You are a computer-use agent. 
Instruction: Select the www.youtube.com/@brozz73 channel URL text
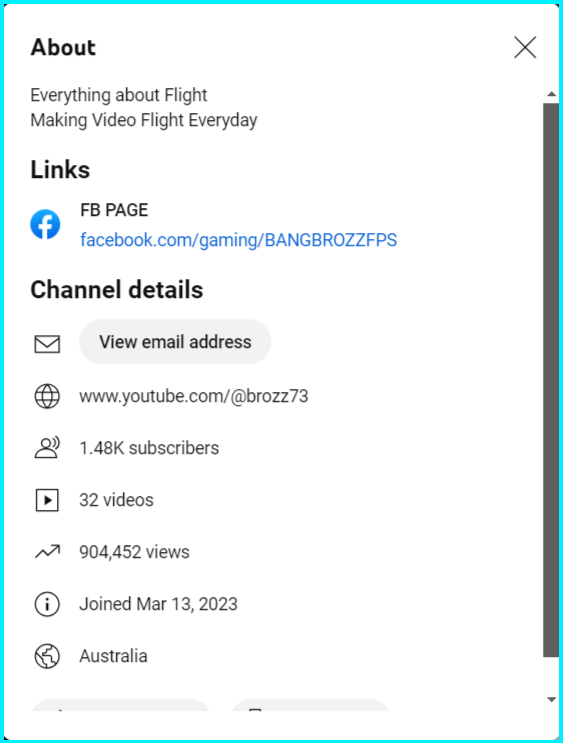[194, 396]
